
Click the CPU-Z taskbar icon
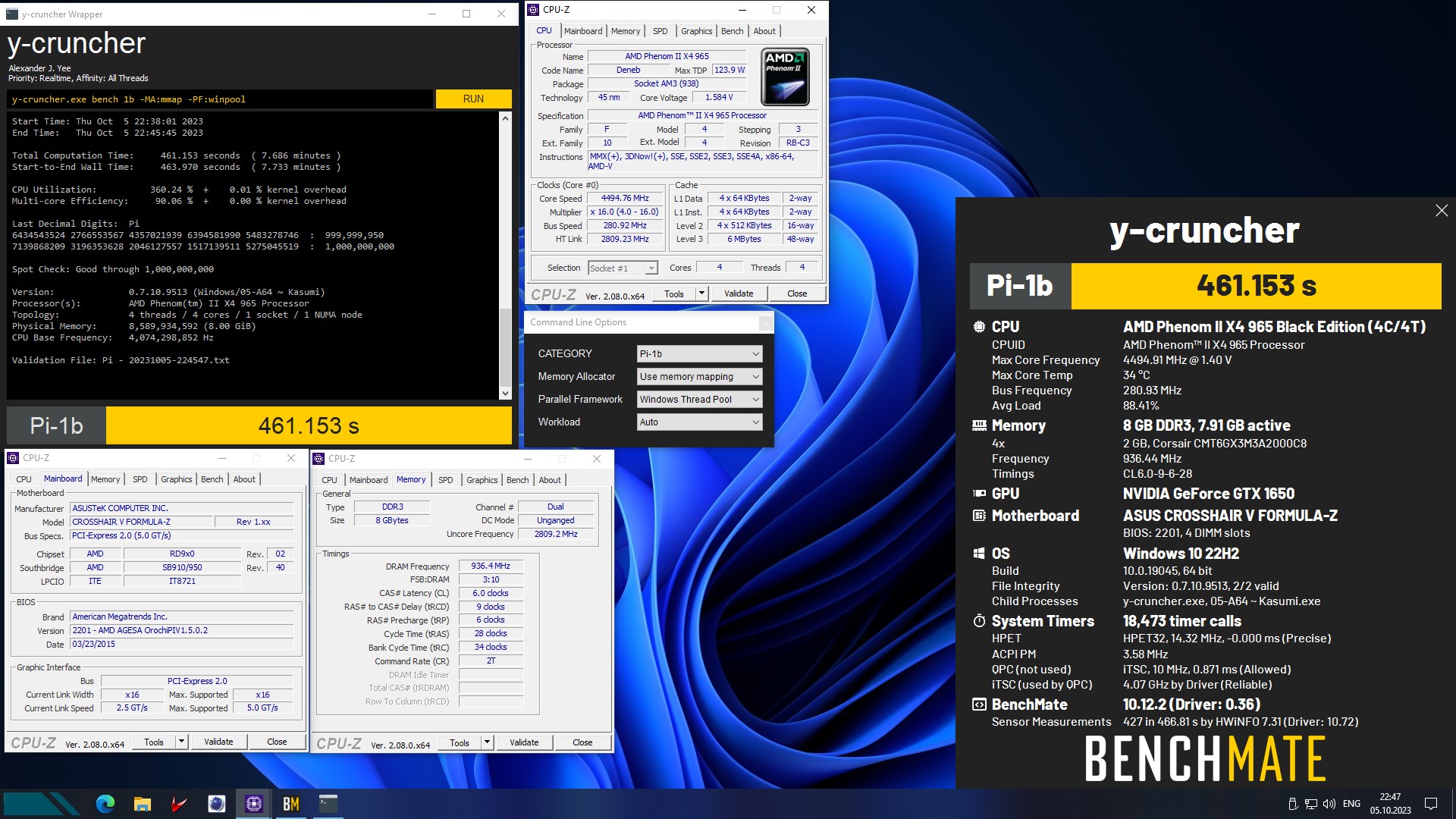[254, 804]
